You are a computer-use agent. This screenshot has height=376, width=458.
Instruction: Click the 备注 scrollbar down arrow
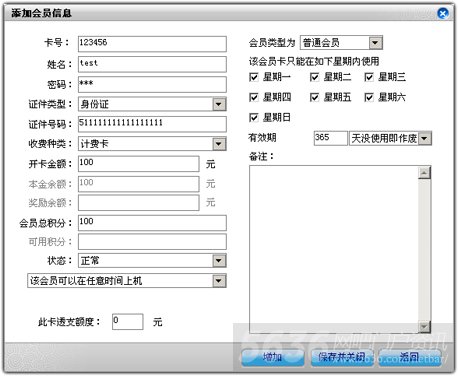coord(424,326)
